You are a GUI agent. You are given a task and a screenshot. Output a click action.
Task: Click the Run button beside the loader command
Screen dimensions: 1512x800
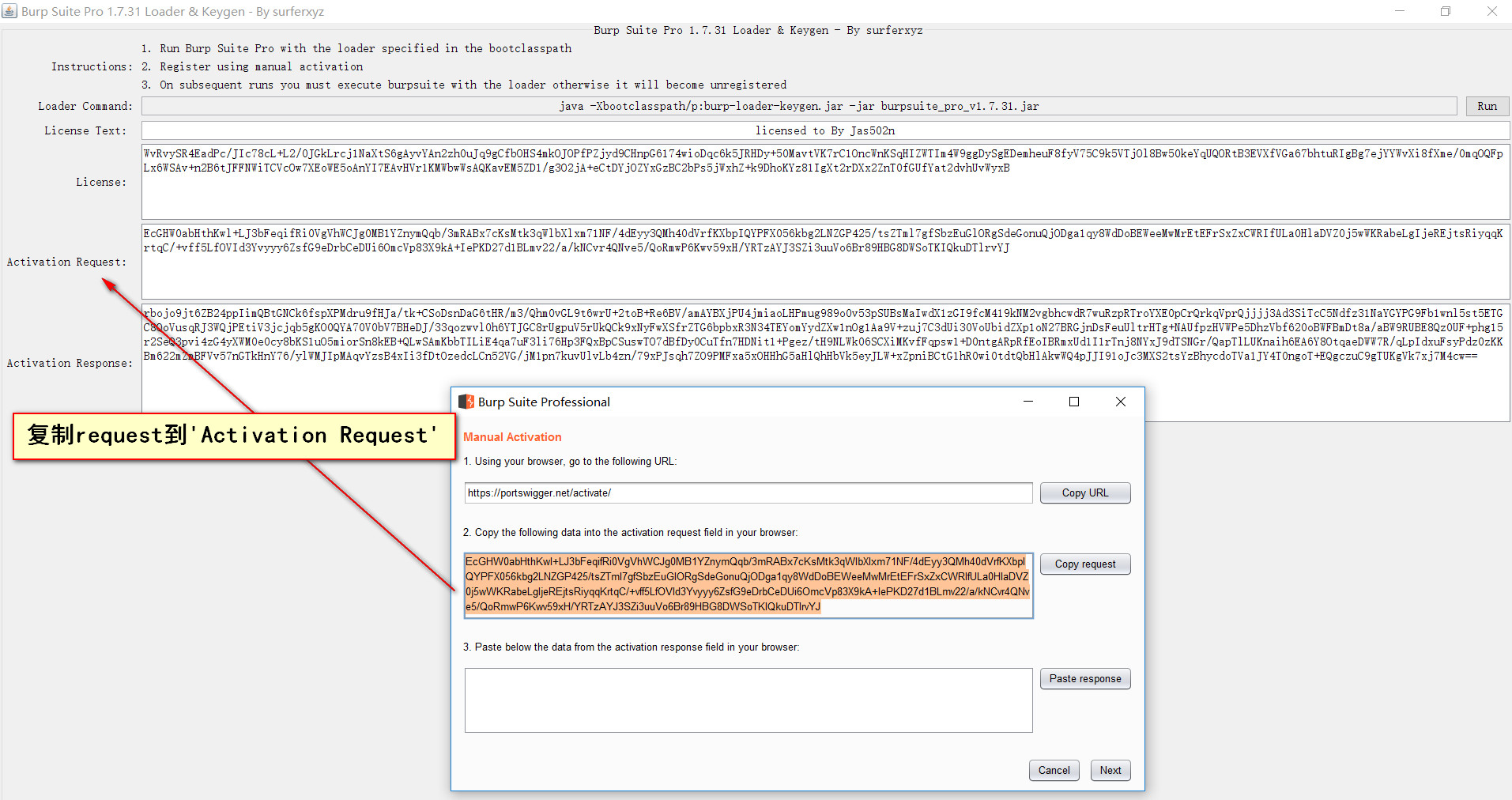click(1487, 106)
